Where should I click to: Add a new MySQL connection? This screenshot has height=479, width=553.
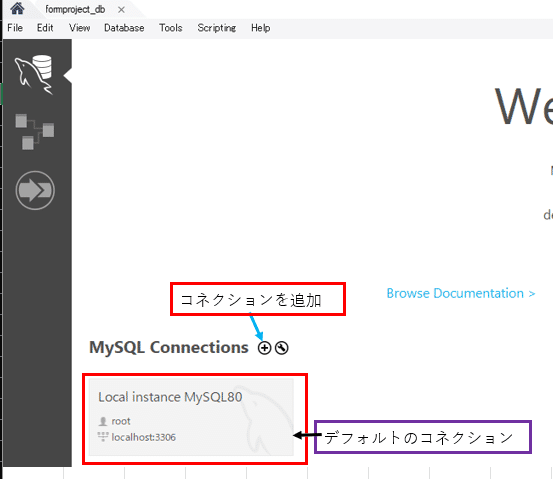click(x=264, y=348)
